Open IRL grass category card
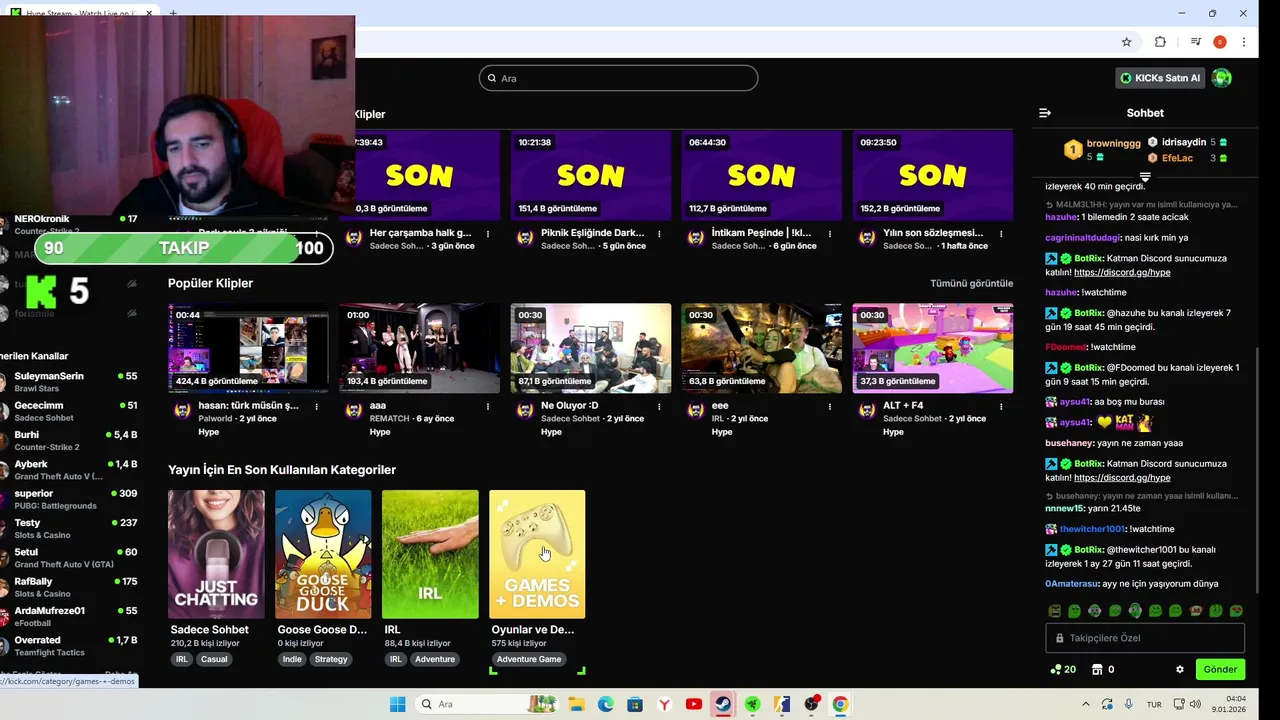This screenshot has width=1280, height=720. coord(430,554)
